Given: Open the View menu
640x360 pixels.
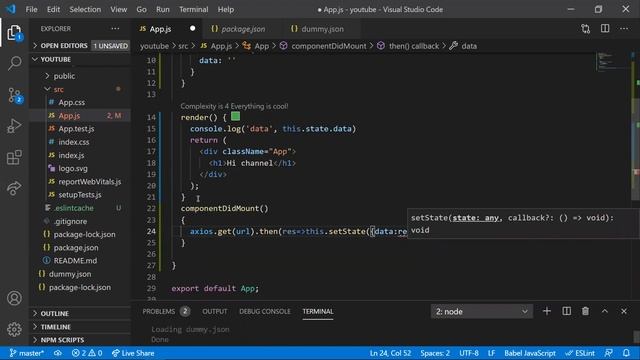Looking at the screenshot, I should [118, 9].
